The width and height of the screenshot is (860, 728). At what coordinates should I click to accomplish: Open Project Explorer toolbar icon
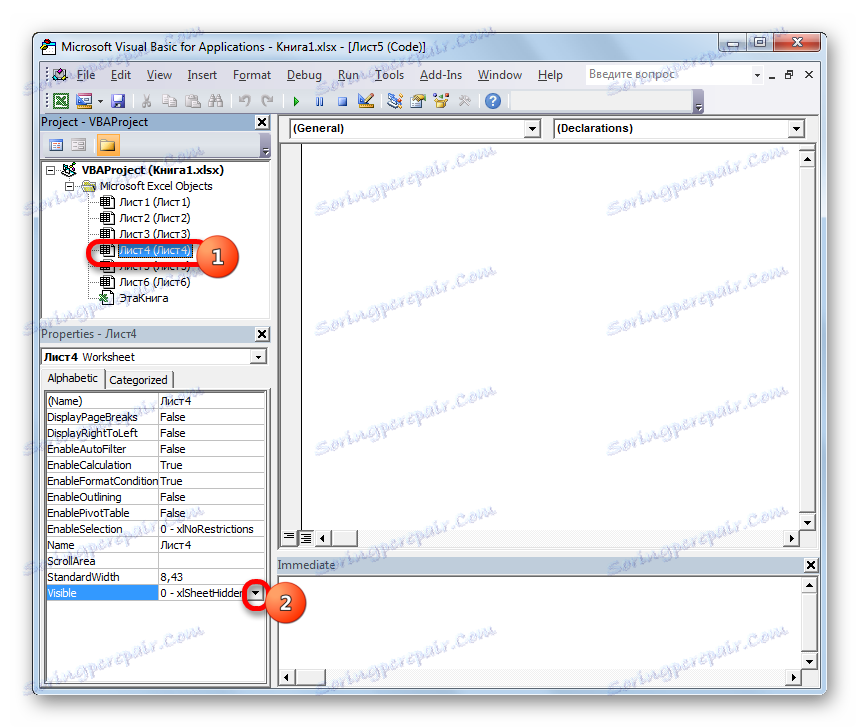[x=394, y=101]
